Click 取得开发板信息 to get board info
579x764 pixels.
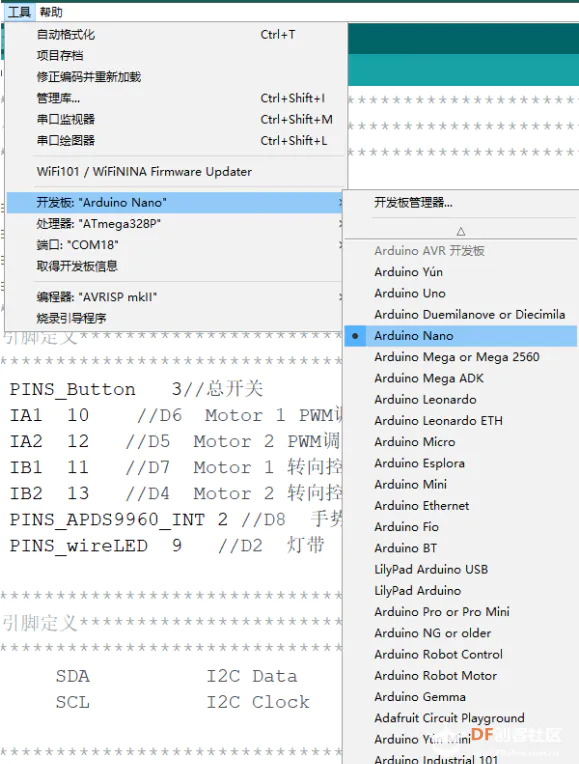pyautogui.click(x=176, y=266)
